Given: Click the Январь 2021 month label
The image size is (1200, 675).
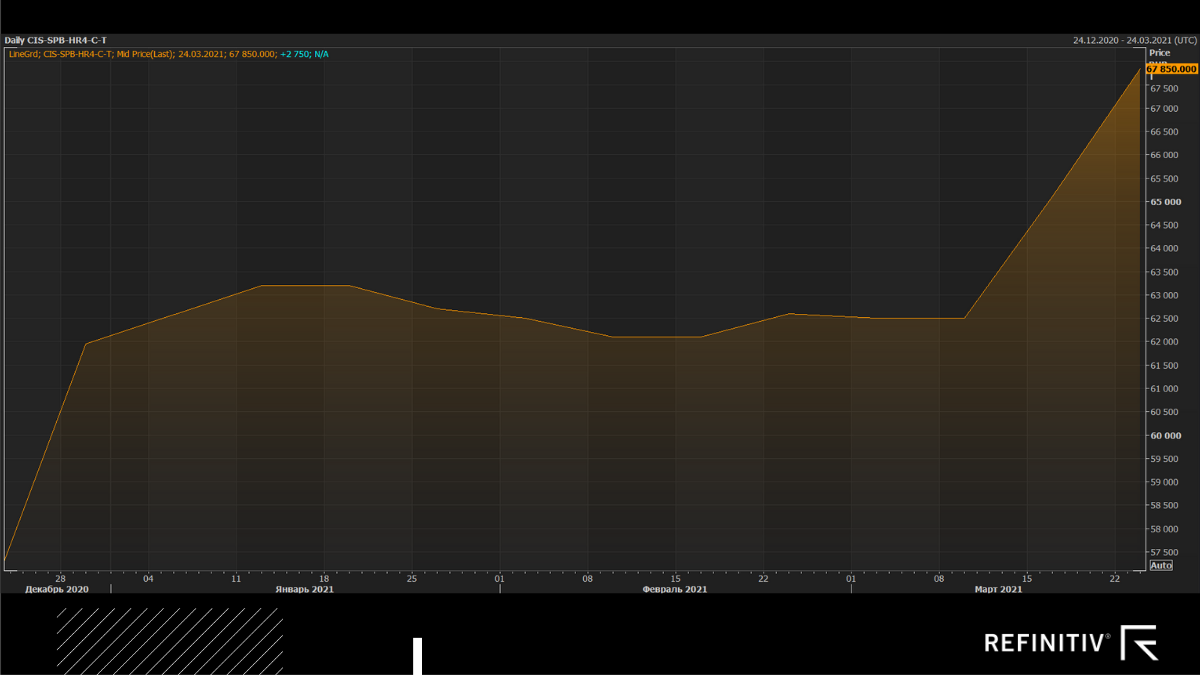Looking at the screenshot, I should 305,589.
